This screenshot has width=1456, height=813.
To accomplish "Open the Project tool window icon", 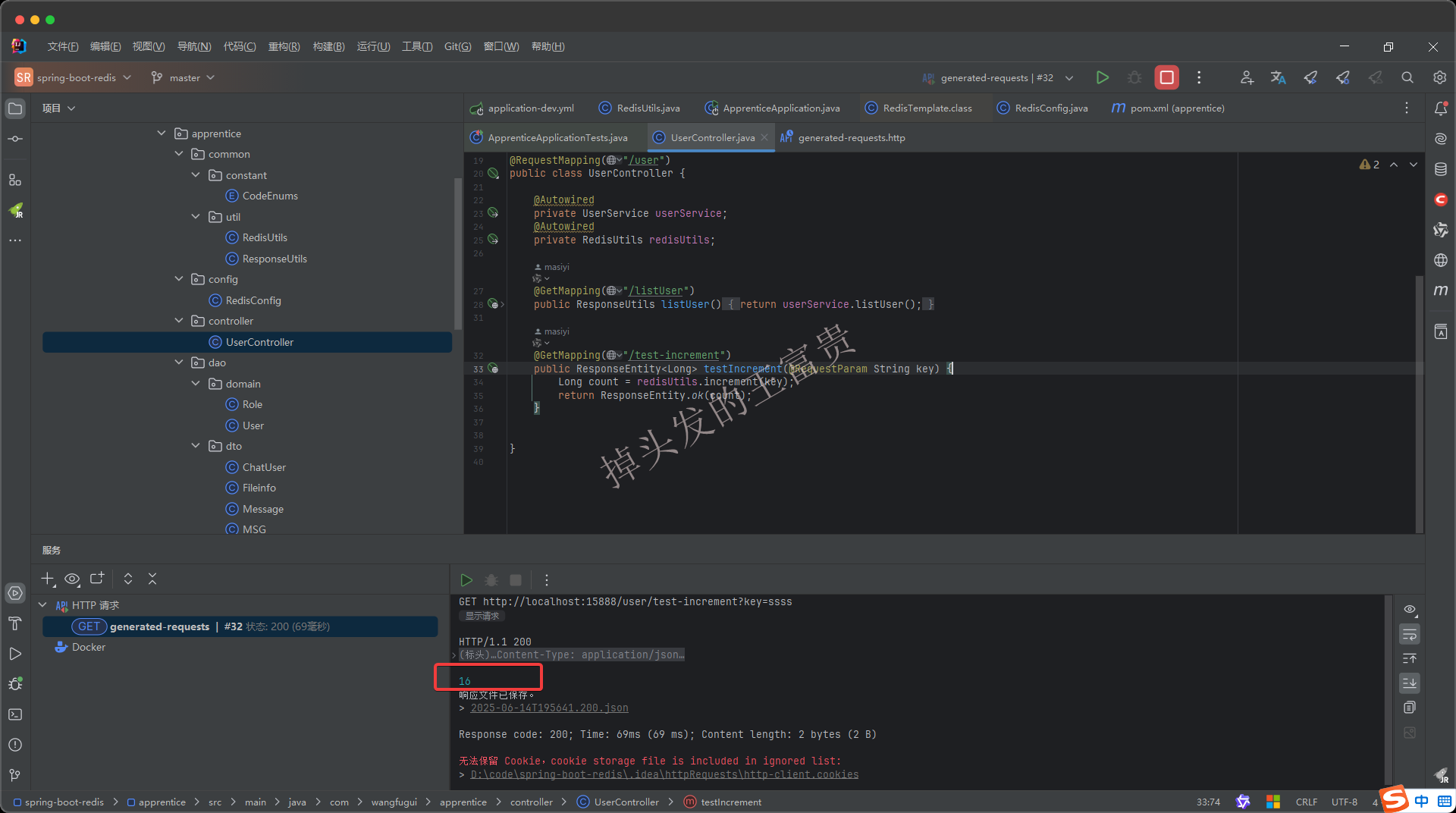I will [x=15, y=108].
